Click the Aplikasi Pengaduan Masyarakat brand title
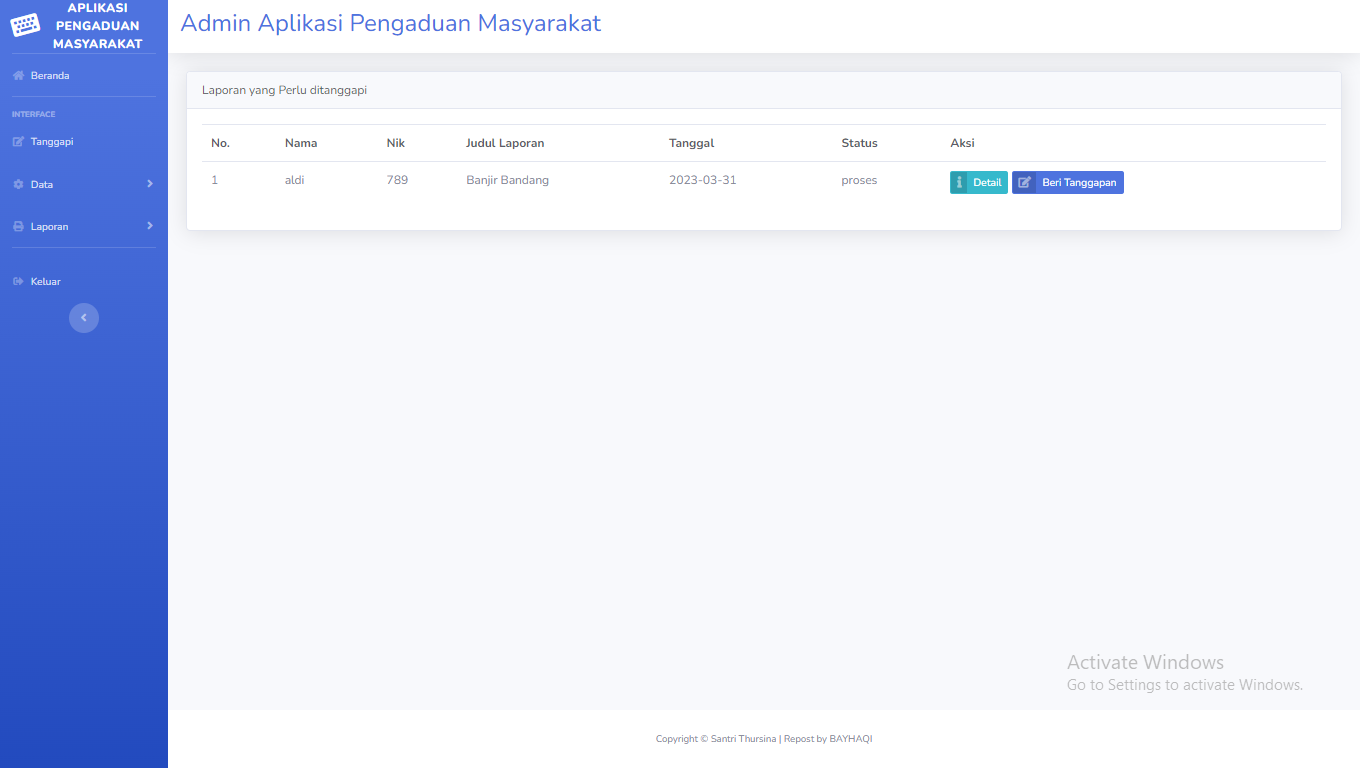This screenshot has width=1360, height=768. [x=97, y=25]
